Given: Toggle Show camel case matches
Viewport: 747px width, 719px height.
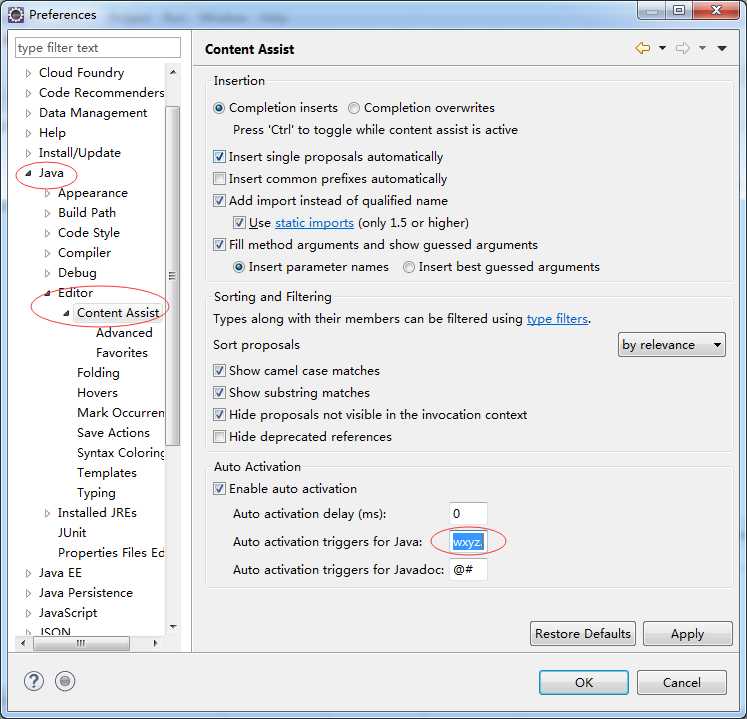Looking at the screenshot, I should tap(219, 371).
